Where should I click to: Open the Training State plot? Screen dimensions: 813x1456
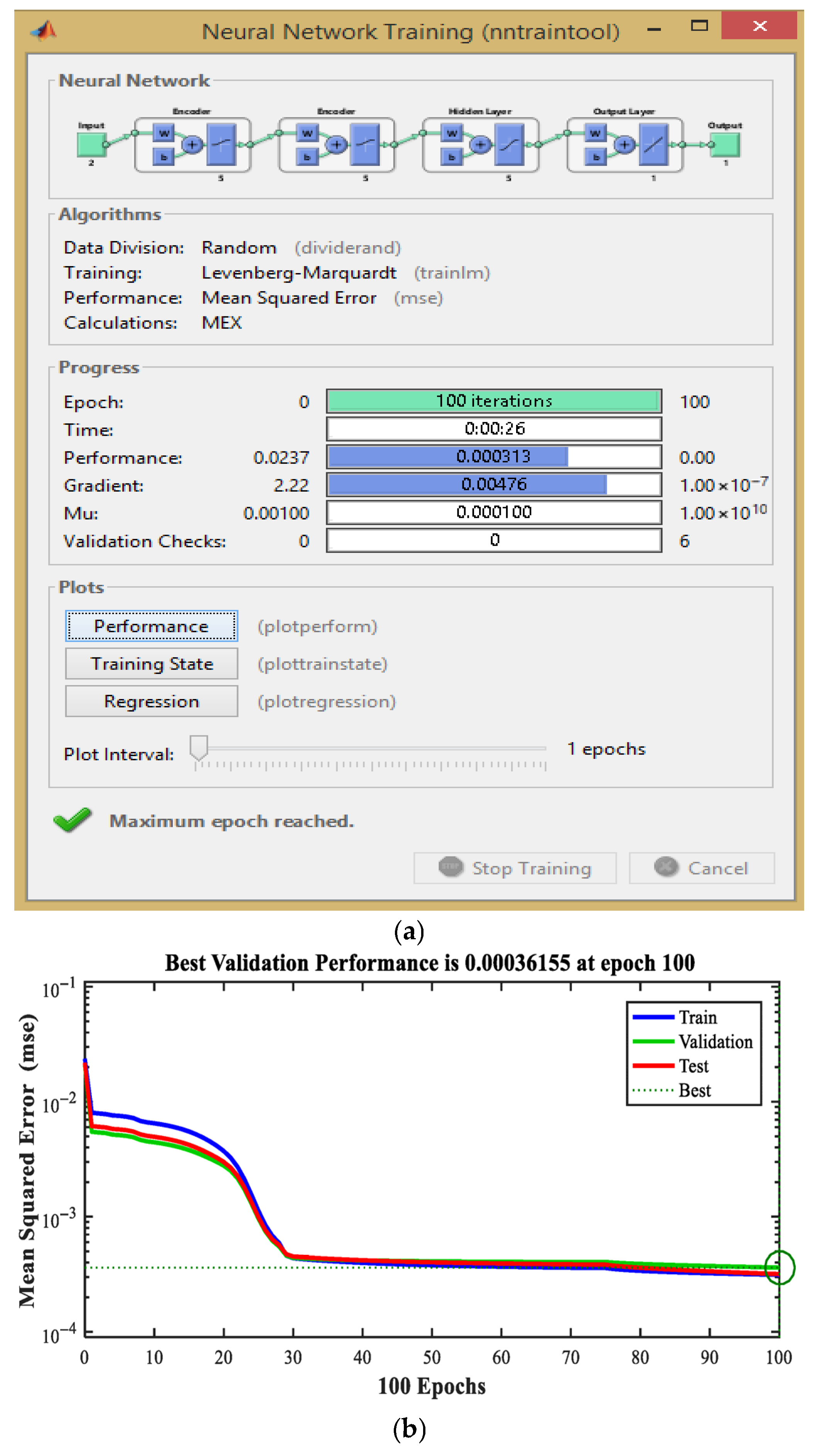151,663
